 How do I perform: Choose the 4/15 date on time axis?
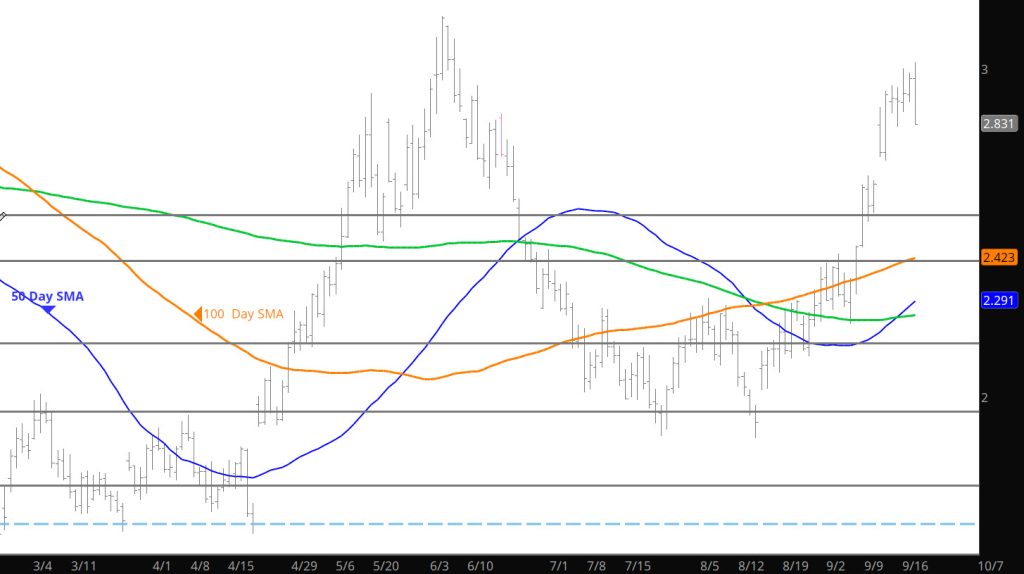[x=242, y=566]
